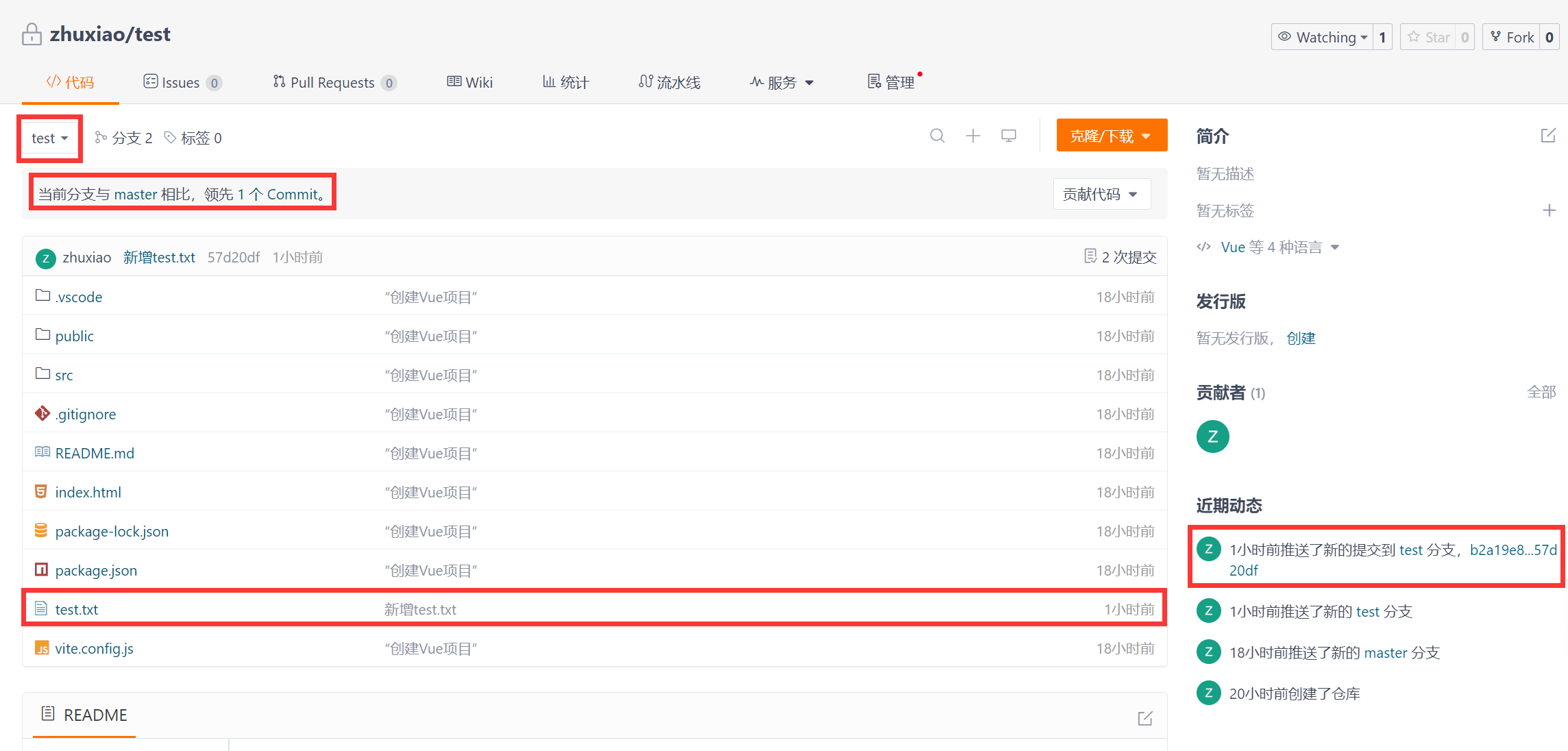Open the Web IDE monitor icon
Viewport: 1568px width, 751px height.
(1008, 136)
